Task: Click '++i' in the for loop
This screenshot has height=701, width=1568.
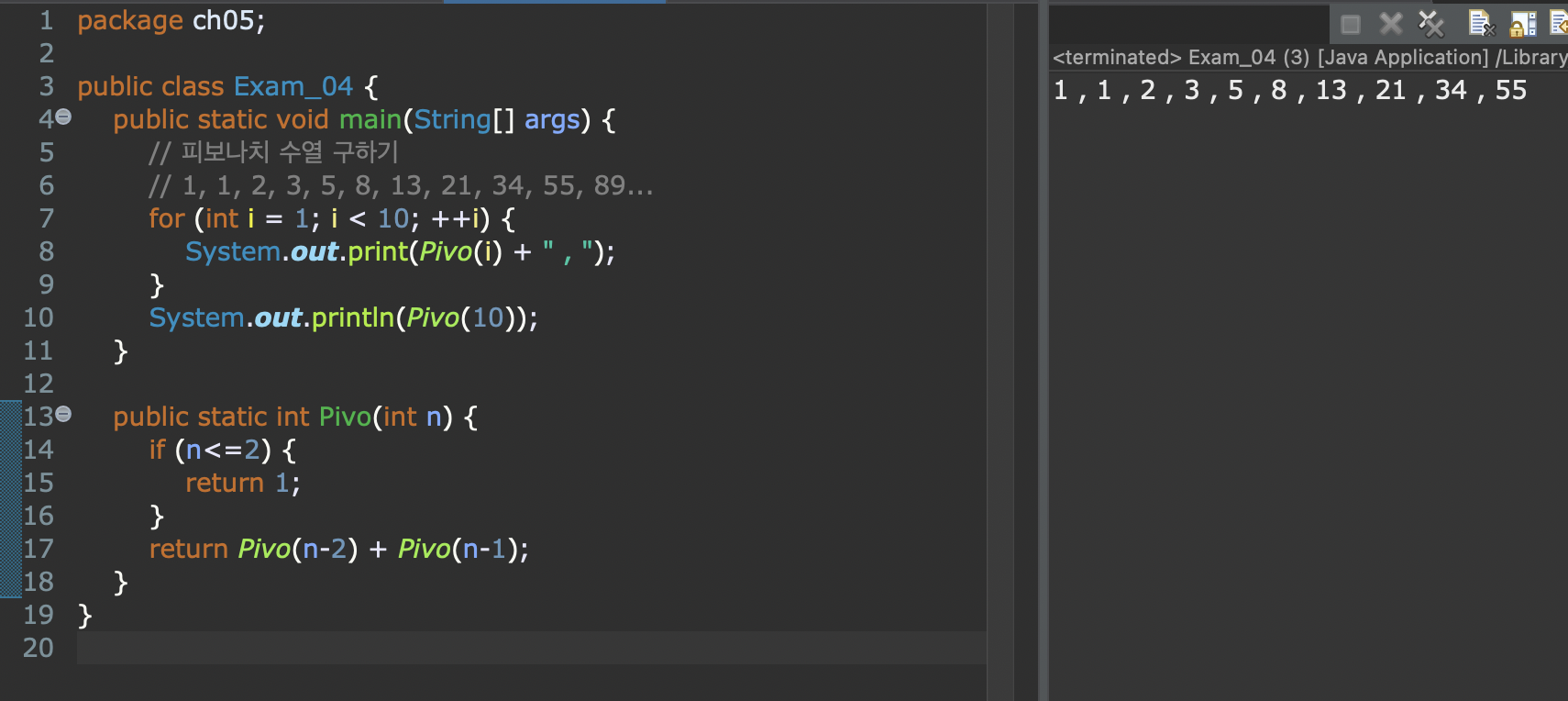Action: tap(456, 218)
